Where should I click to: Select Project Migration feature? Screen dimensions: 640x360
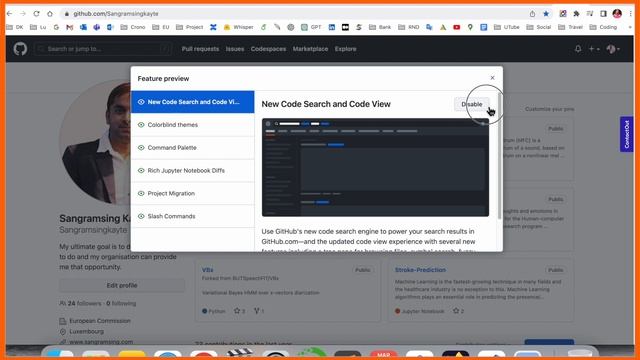(x=193, y=193)
